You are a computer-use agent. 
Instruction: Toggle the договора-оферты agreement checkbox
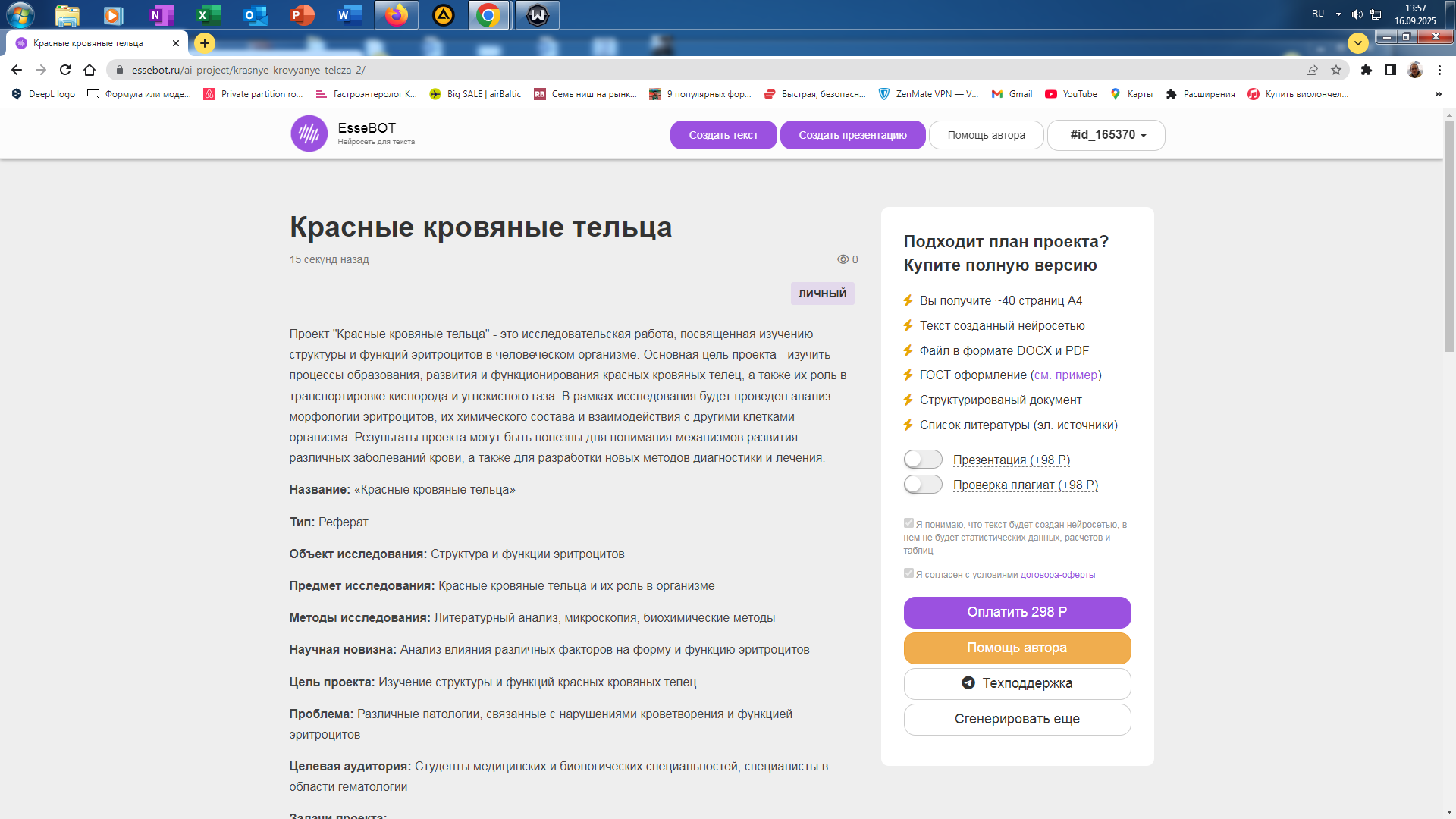(908, 573)
